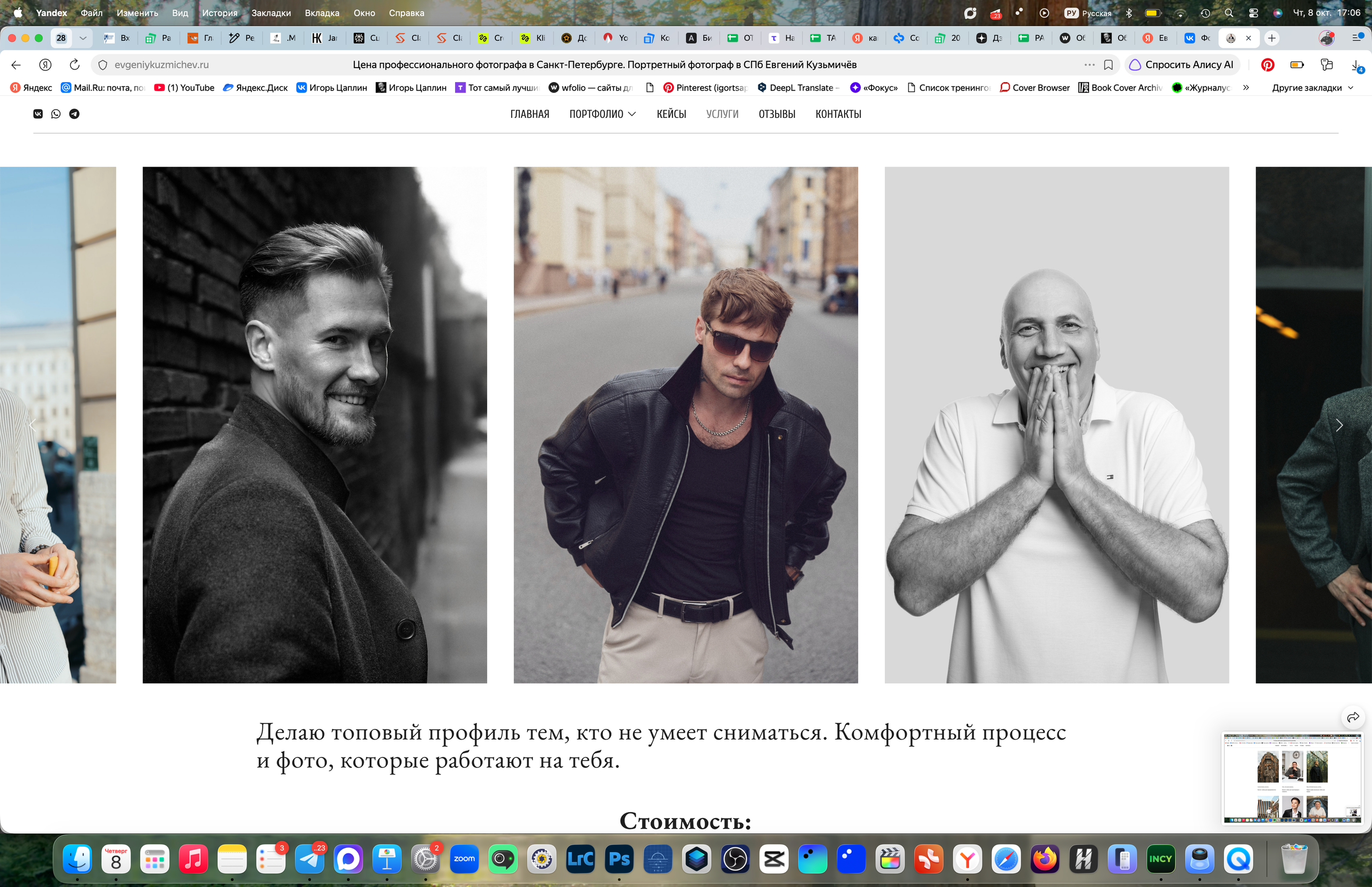This screenshot has width=1372, height=887.
Task: Open the downloads icon in the toolbar
Action: 1356,66
